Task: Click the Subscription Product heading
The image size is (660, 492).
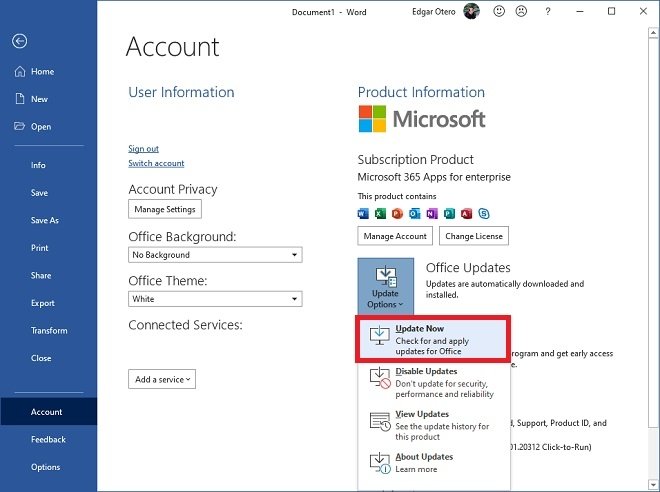Action: 415,160
